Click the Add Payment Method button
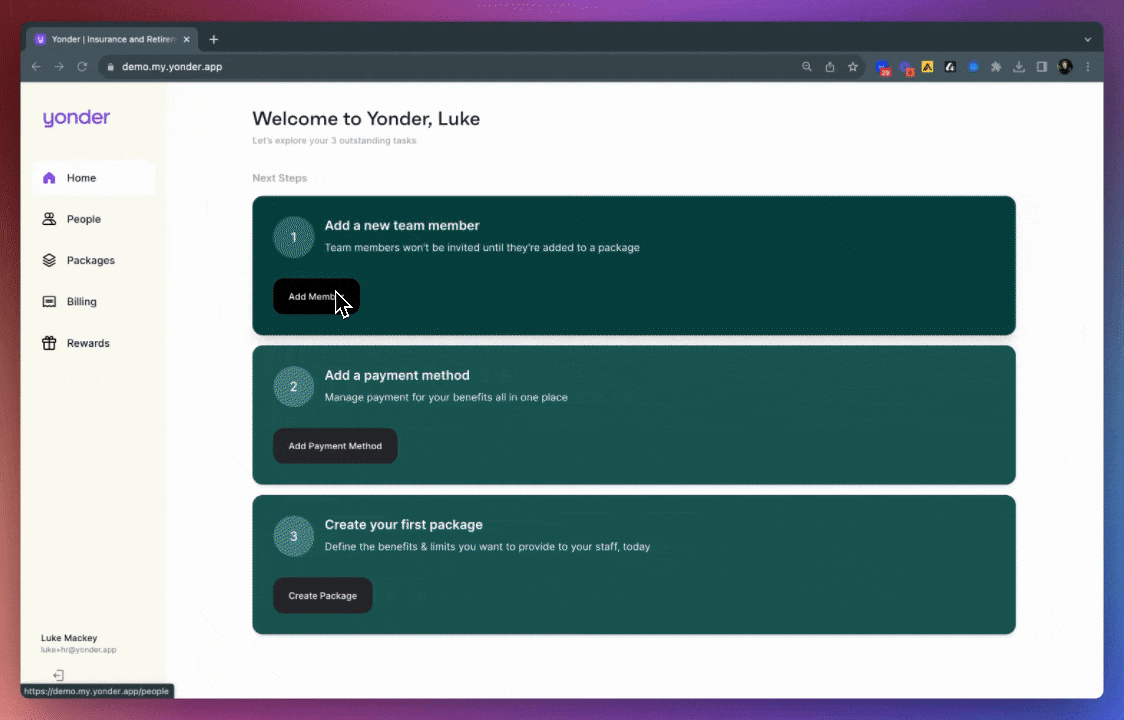Viewport: 1124px width, 720px height. pos(335,445)
